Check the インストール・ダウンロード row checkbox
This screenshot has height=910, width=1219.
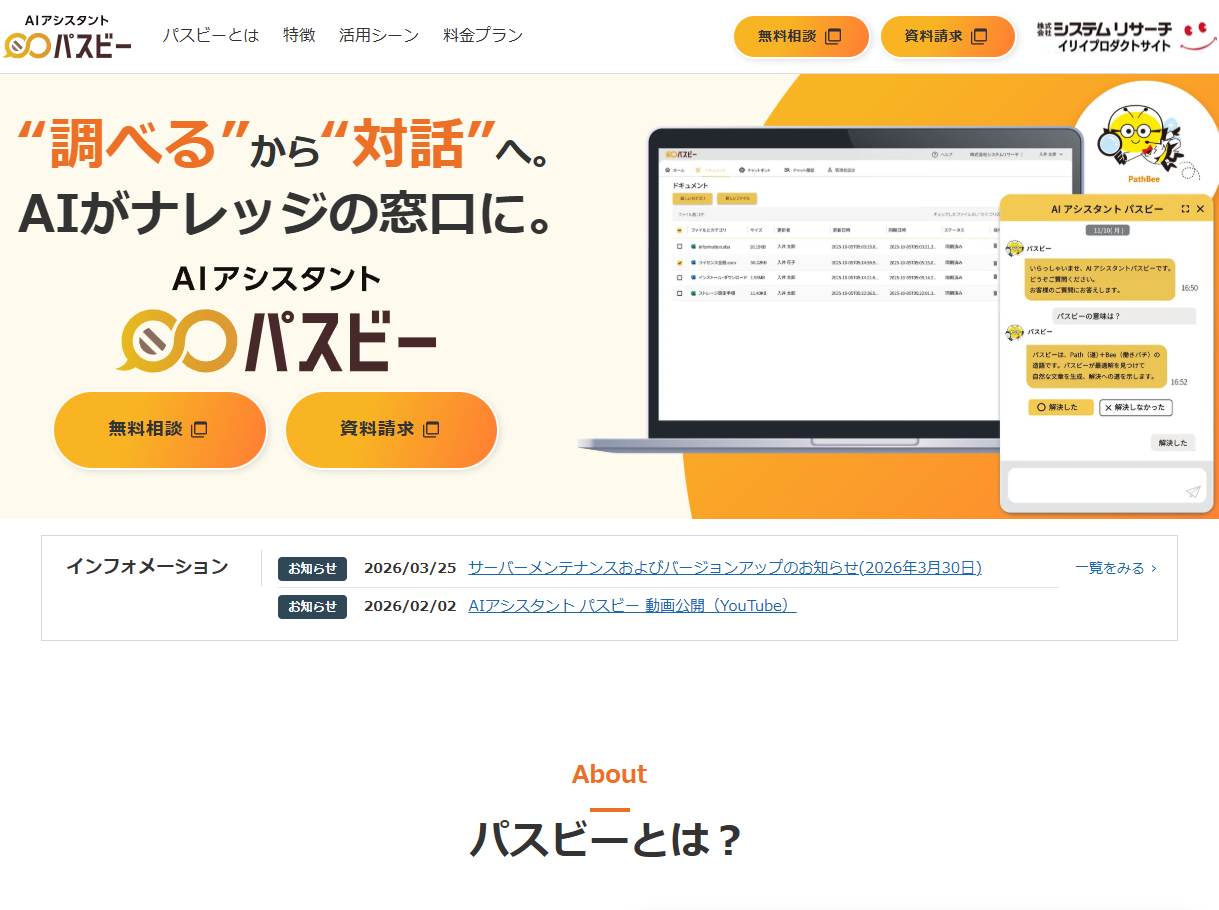[x=679, y=277]
